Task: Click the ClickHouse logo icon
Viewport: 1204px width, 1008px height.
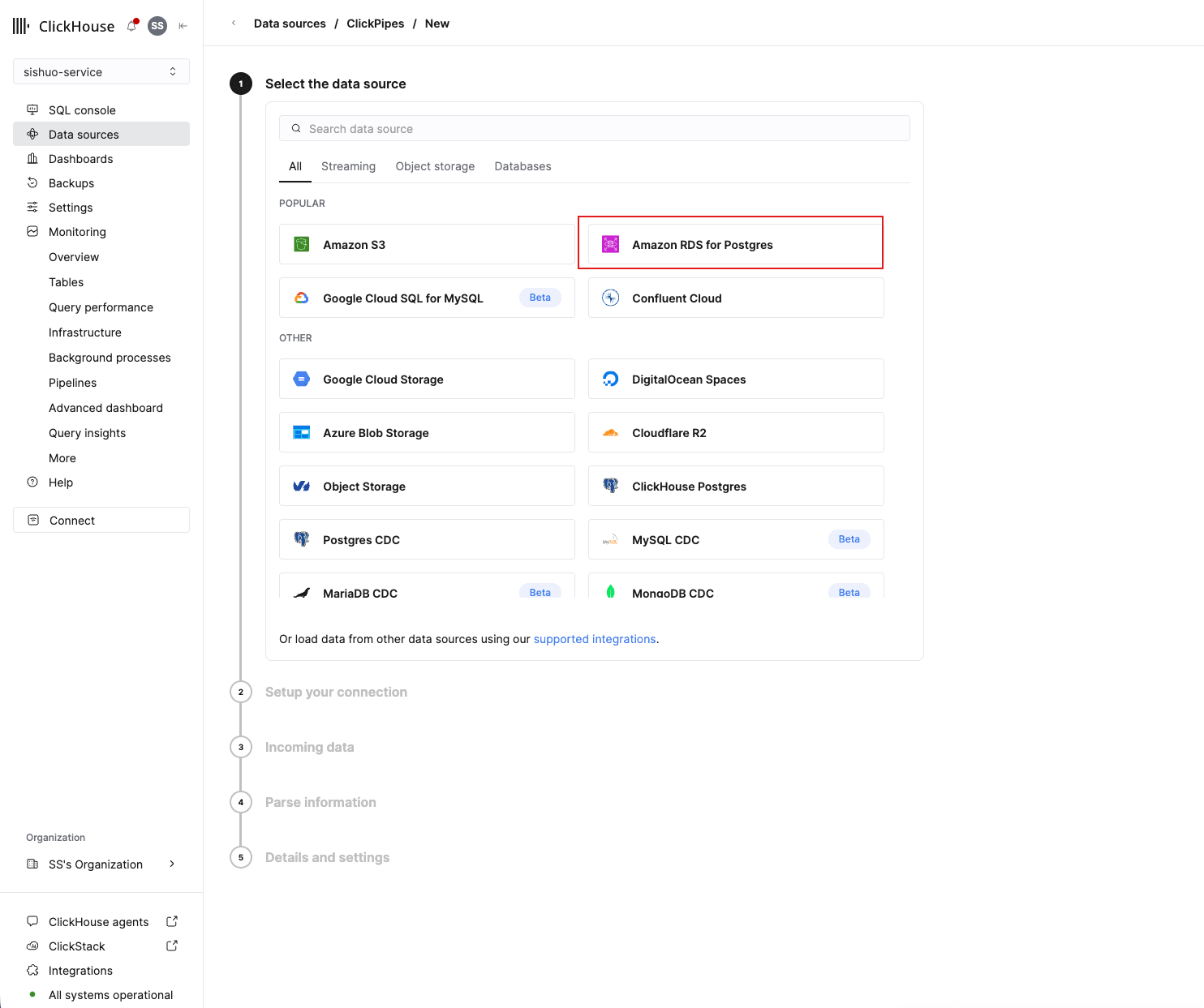Action: tap(21, 26)
